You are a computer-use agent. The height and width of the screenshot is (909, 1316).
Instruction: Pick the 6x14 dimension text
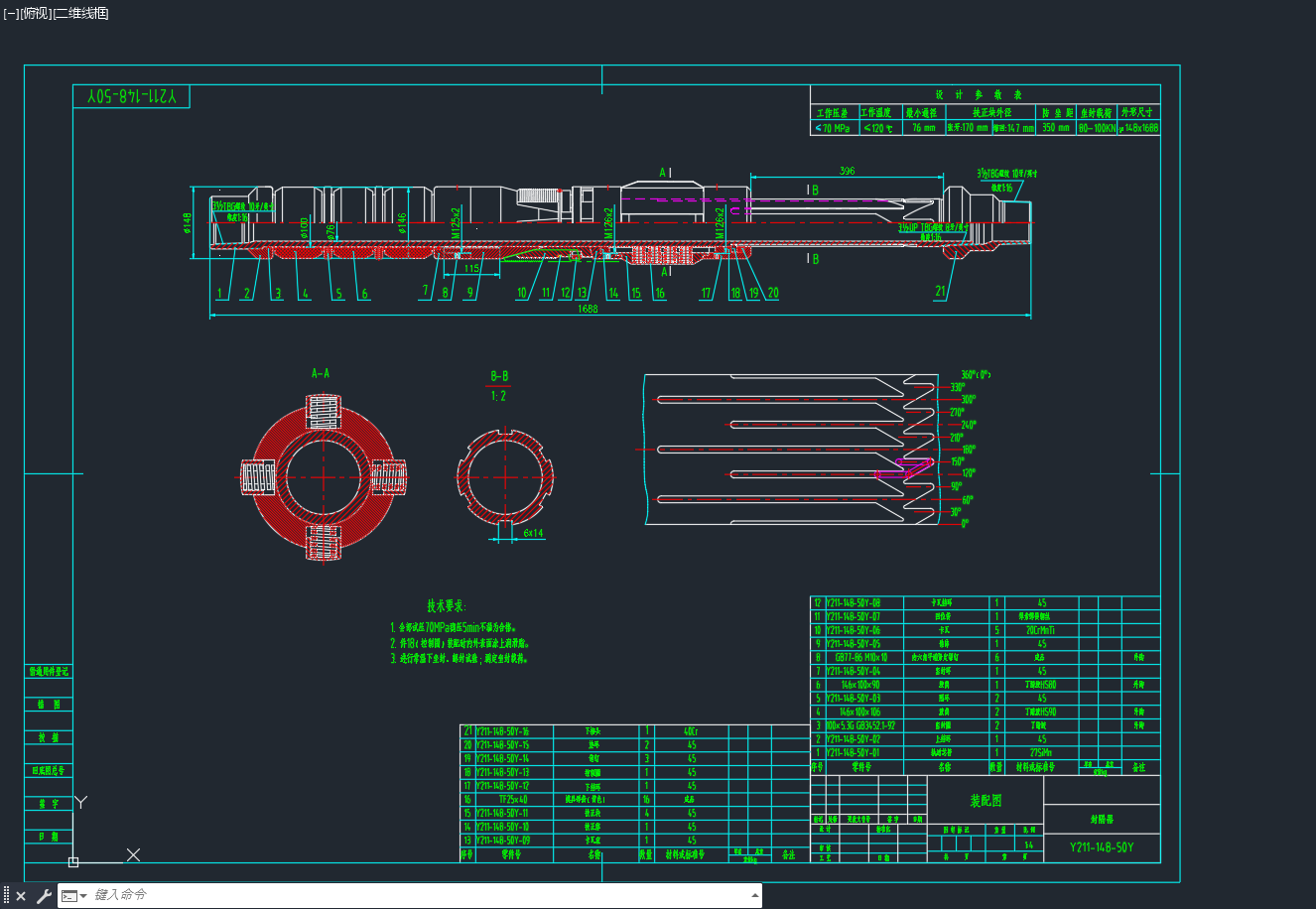tap(533, 534)
